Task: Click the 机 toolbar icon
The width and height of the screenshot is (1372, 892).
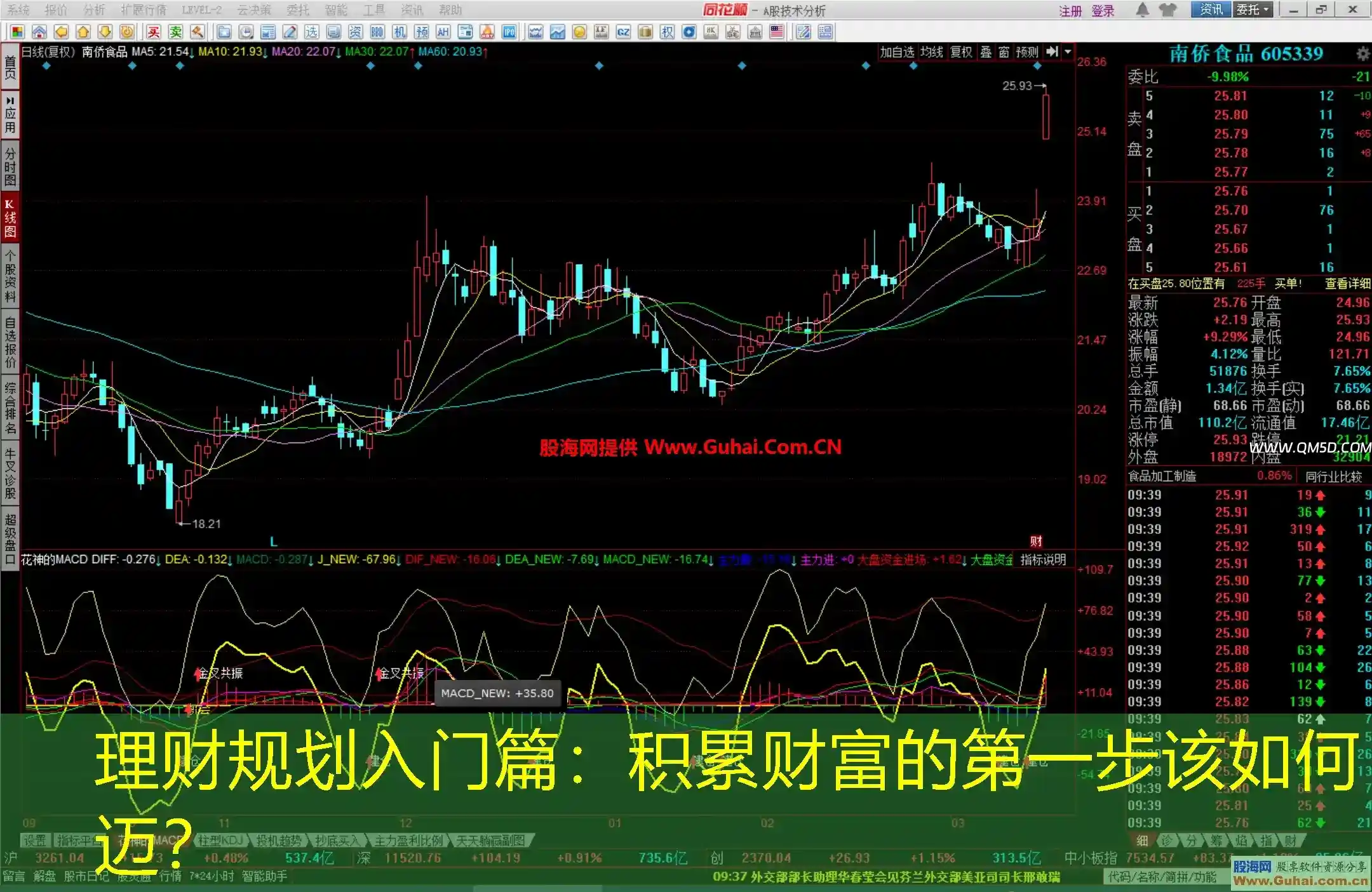Action: click(x=400, y=32)
